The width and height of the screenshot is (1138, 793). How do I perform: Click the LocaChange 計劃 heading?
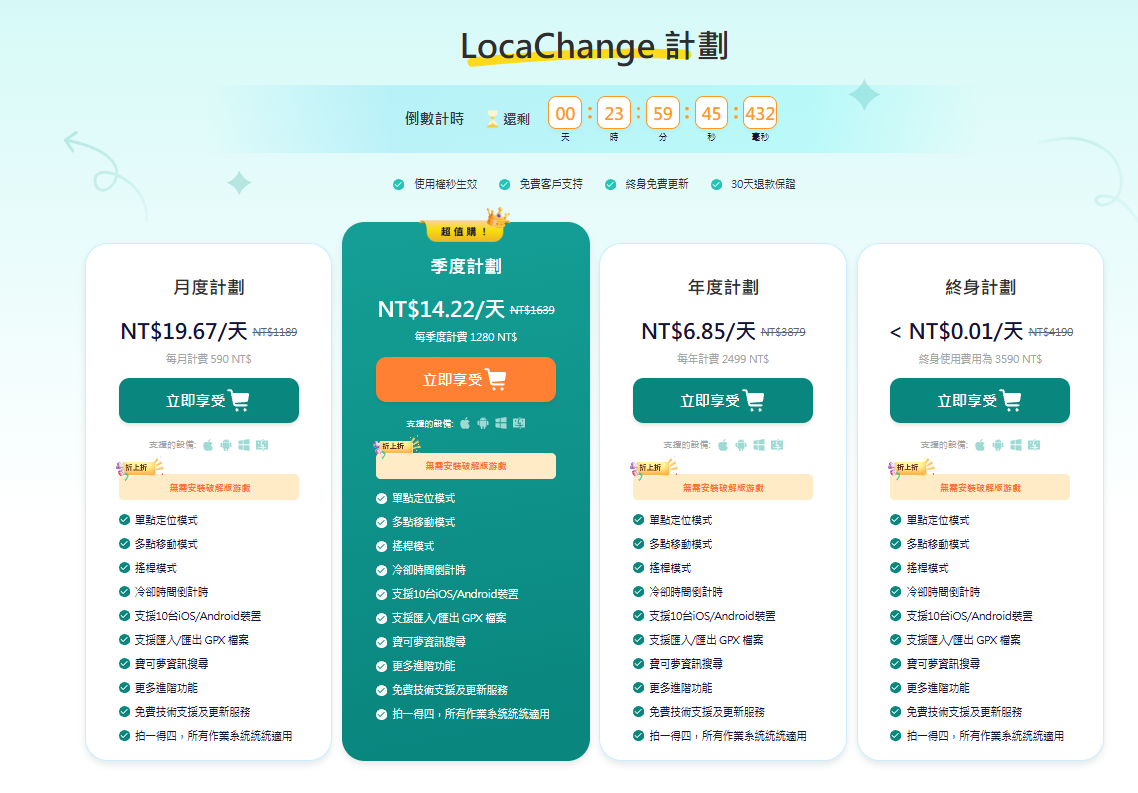click(x=594, y=46)
